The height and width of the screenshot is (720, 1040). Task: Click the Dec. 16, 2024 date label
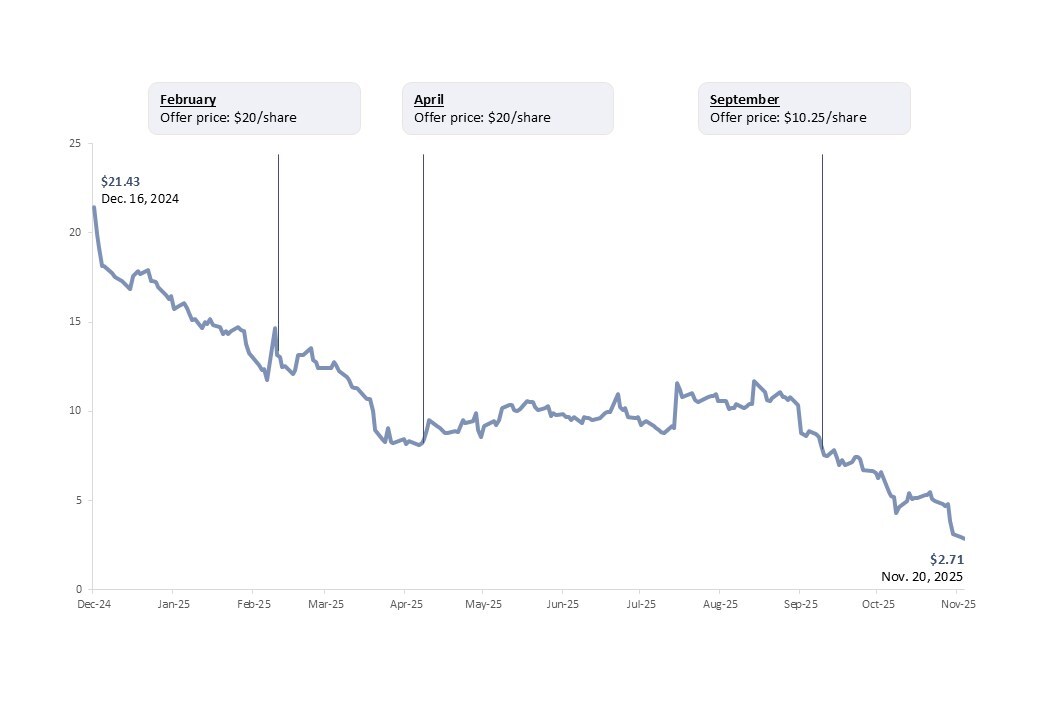[x=140, y=198]
